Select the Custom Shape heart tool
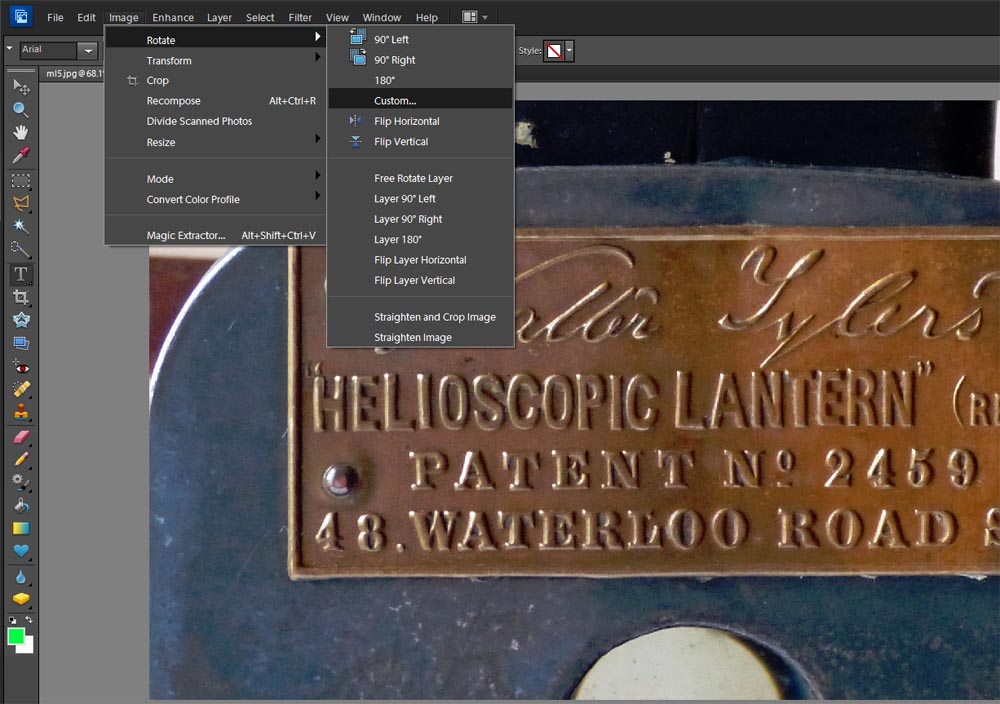The width and height of the screenshot is (1000, 704). 21,550
